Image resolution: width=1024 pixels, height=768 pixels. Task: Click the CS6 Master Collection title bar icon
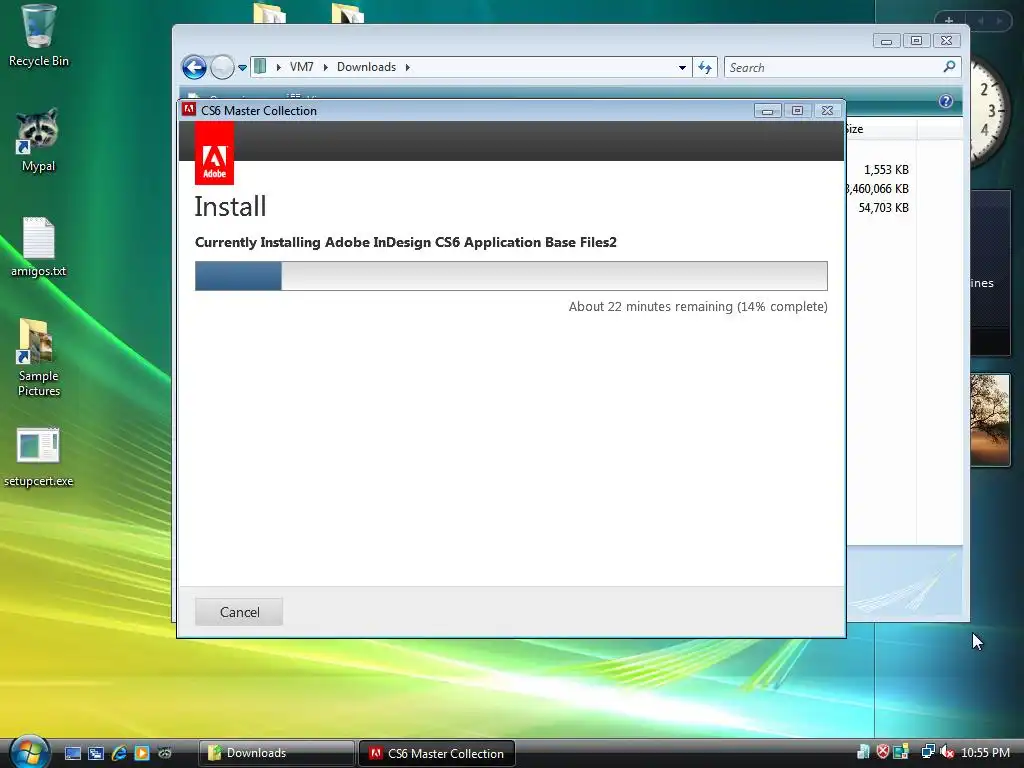click(x=189, y=110)
